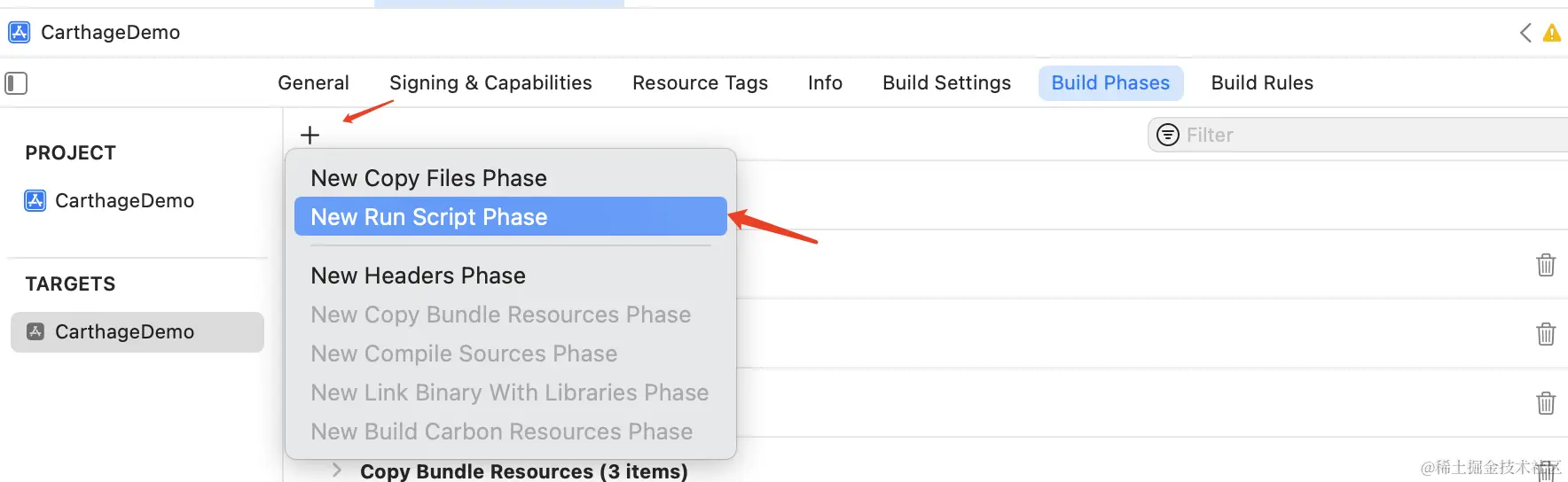
Task: Click the third trash icon to delete phase
Action: (x=1545, y=403)
